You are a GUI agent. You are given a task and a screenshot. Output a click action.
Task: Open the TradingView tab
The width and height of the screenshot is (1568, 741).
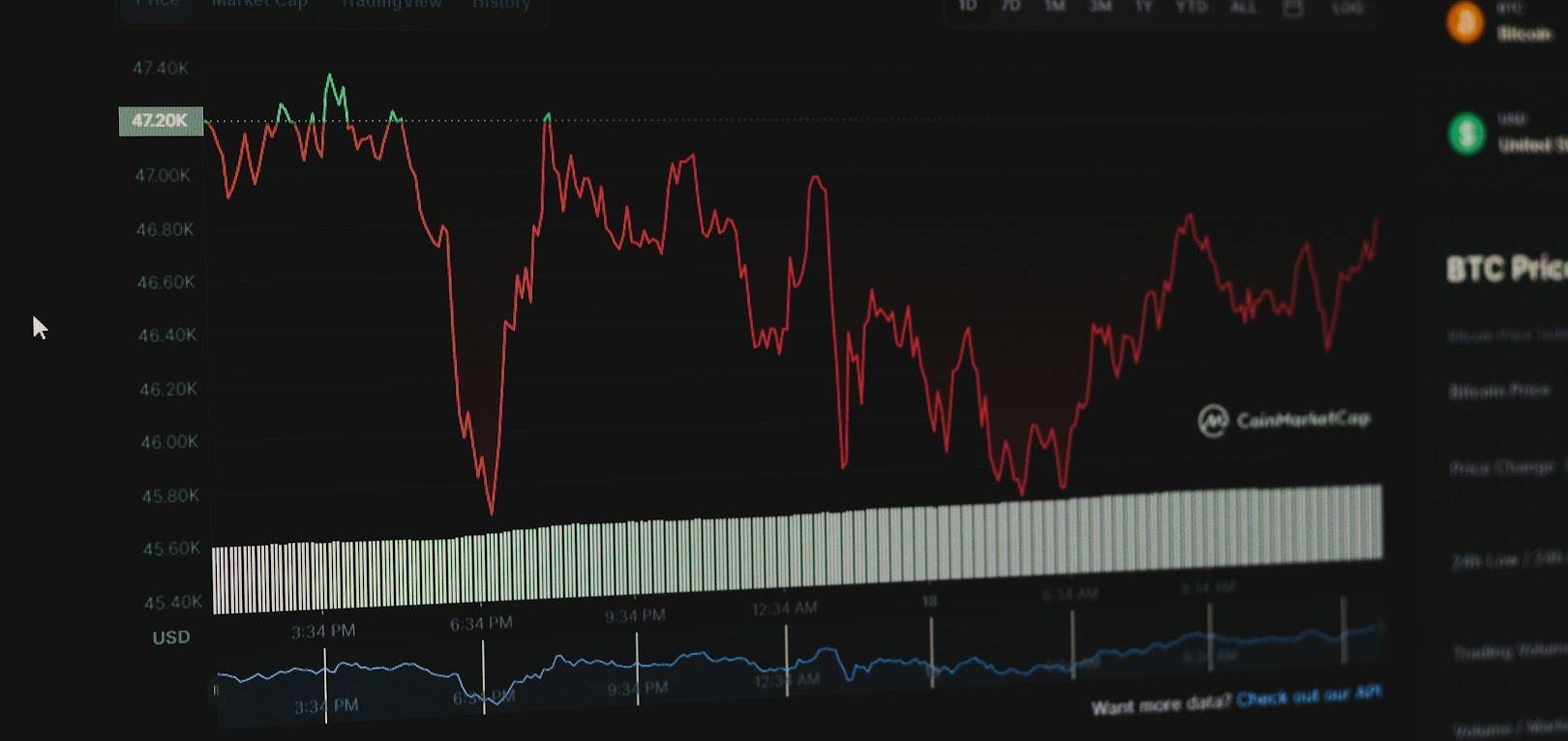(391, 4)
